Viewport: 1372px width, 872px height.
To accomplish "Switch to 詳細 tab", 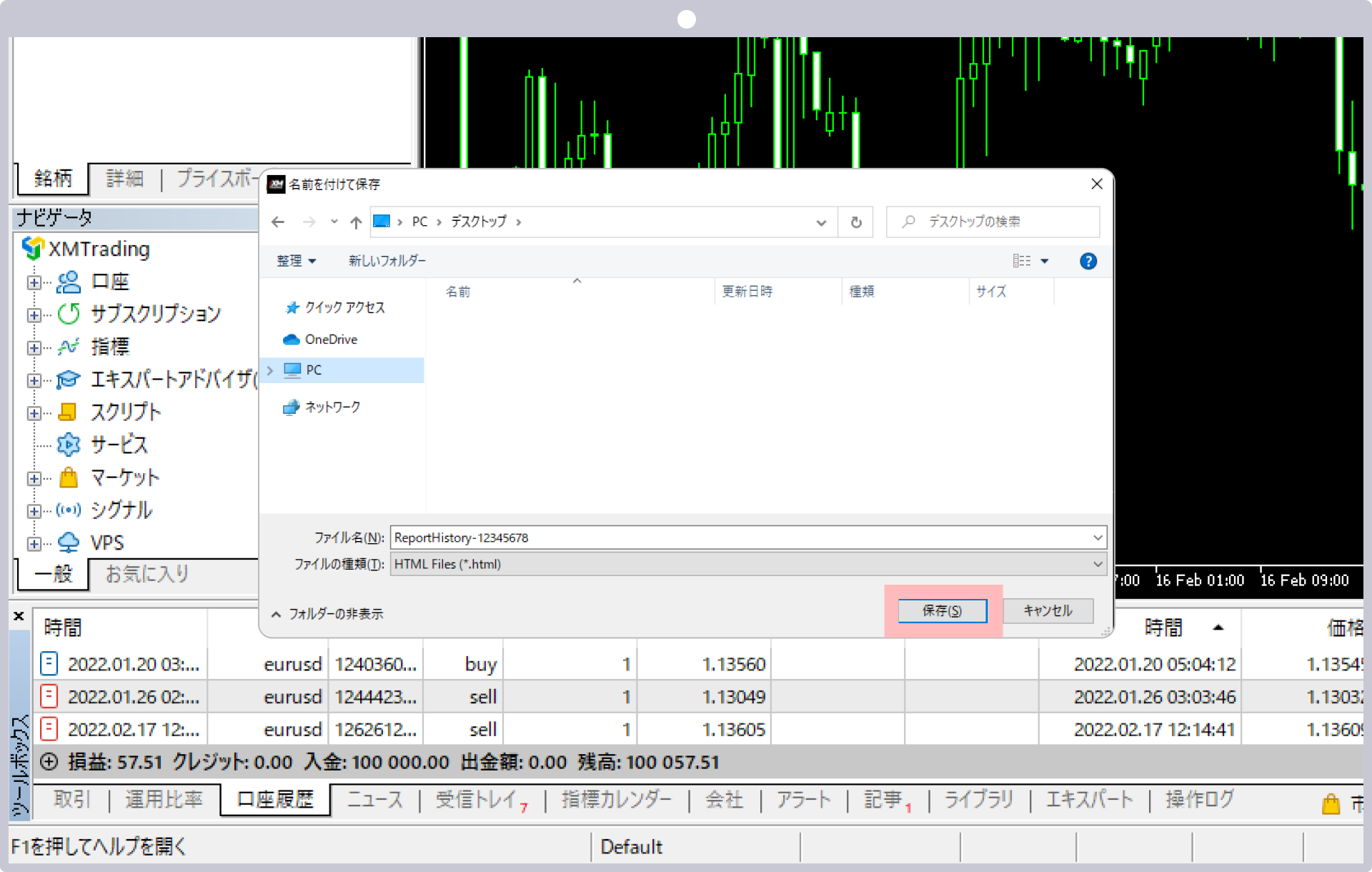I will [125, 178].
